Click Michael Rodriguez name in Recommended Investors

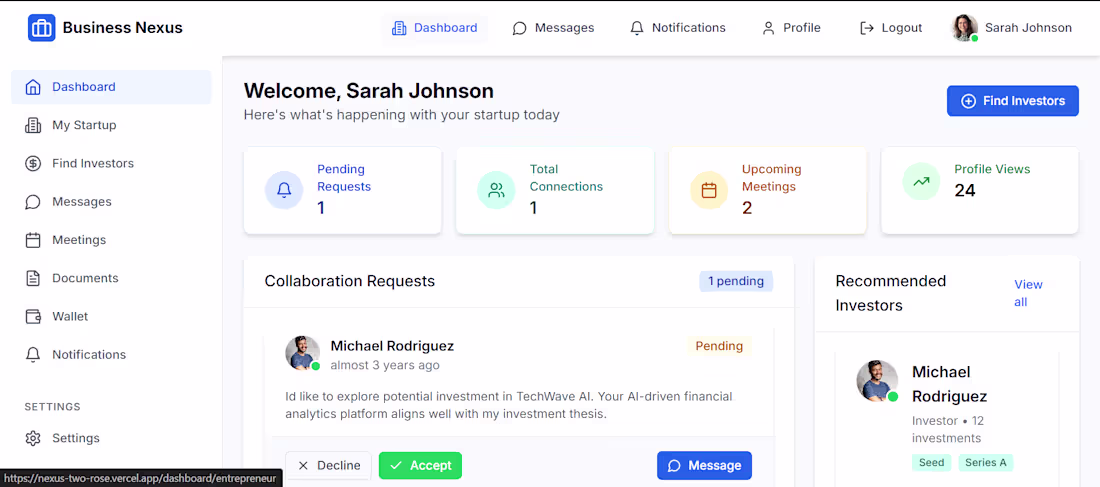pos(949,384)
